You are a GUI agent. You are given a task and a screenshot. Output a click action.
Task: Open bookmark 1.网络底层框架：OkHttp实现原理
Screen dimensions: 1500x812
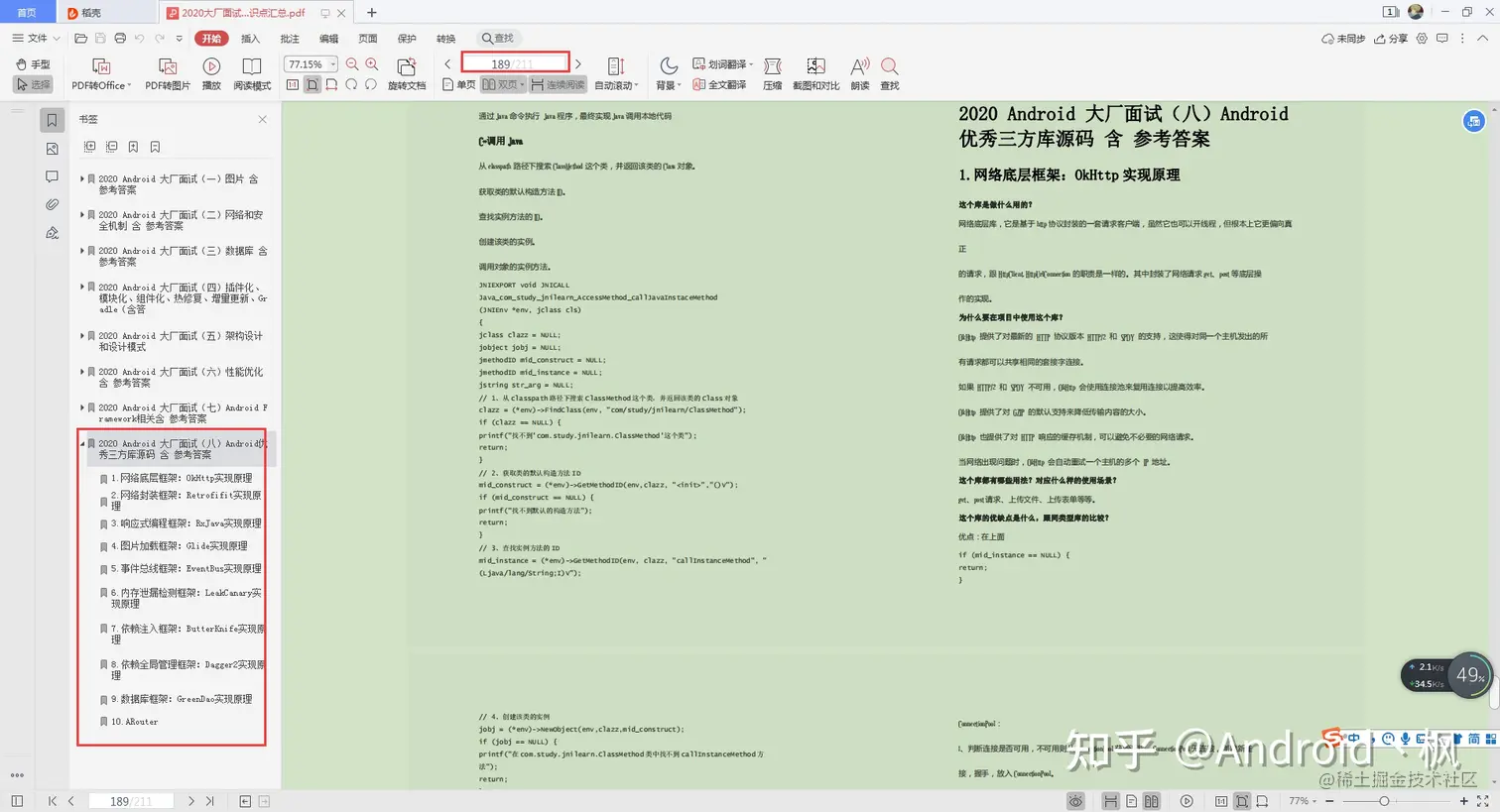pyautogui.click(x=182, y=478)
